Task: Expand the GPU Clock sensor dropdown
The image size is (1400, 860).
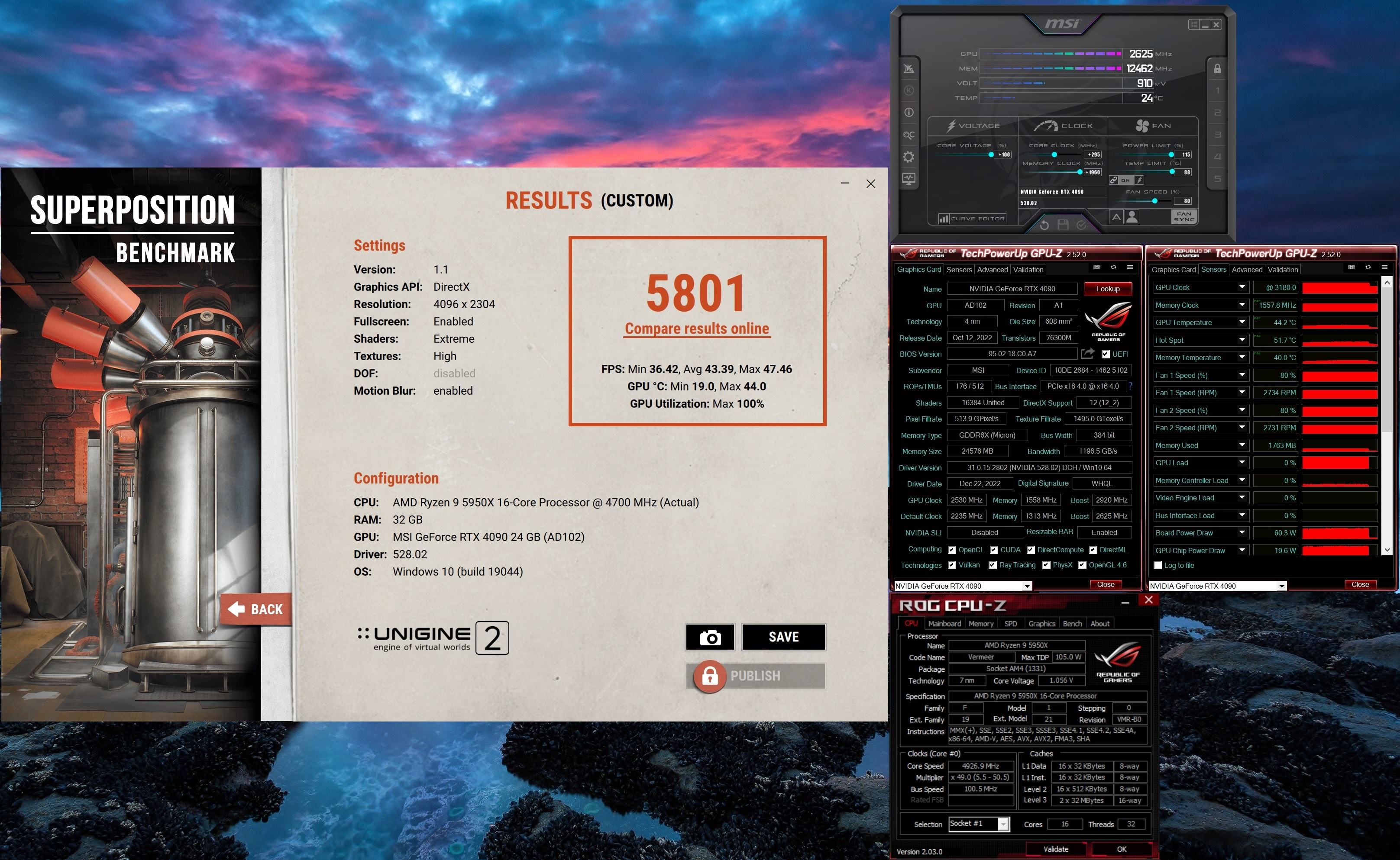Action: (1242, 288)
